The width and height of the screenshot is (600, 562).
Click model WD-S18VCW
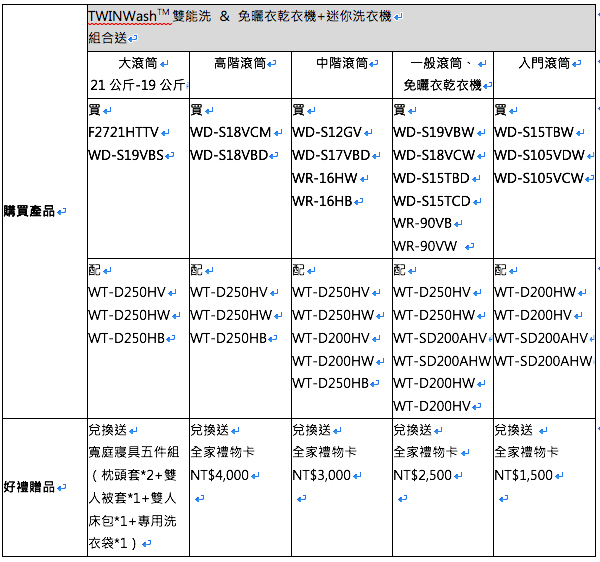tap(434, 155)
